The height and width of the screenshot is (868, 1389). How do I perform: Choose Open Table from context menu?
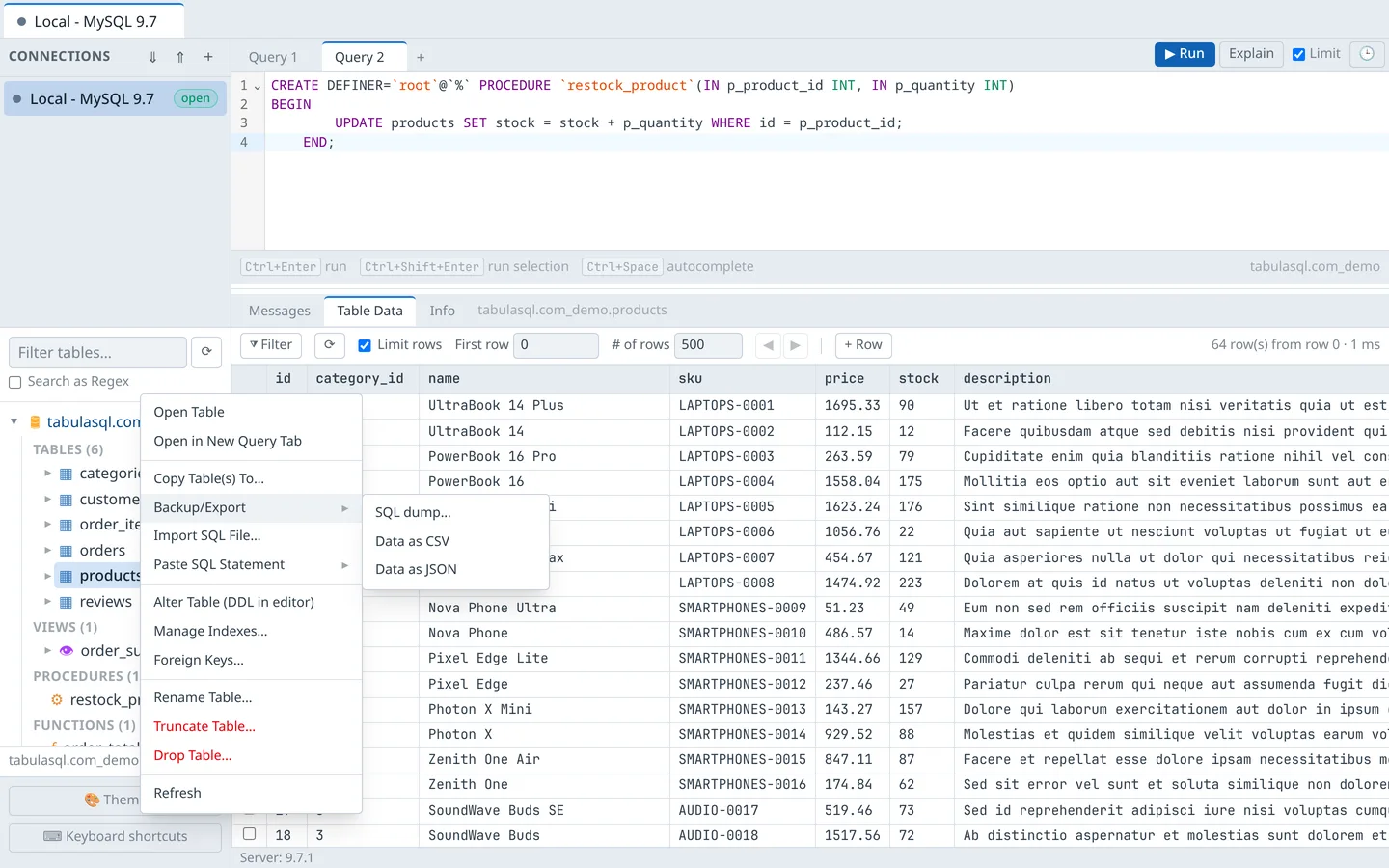[x=251, y=412]
